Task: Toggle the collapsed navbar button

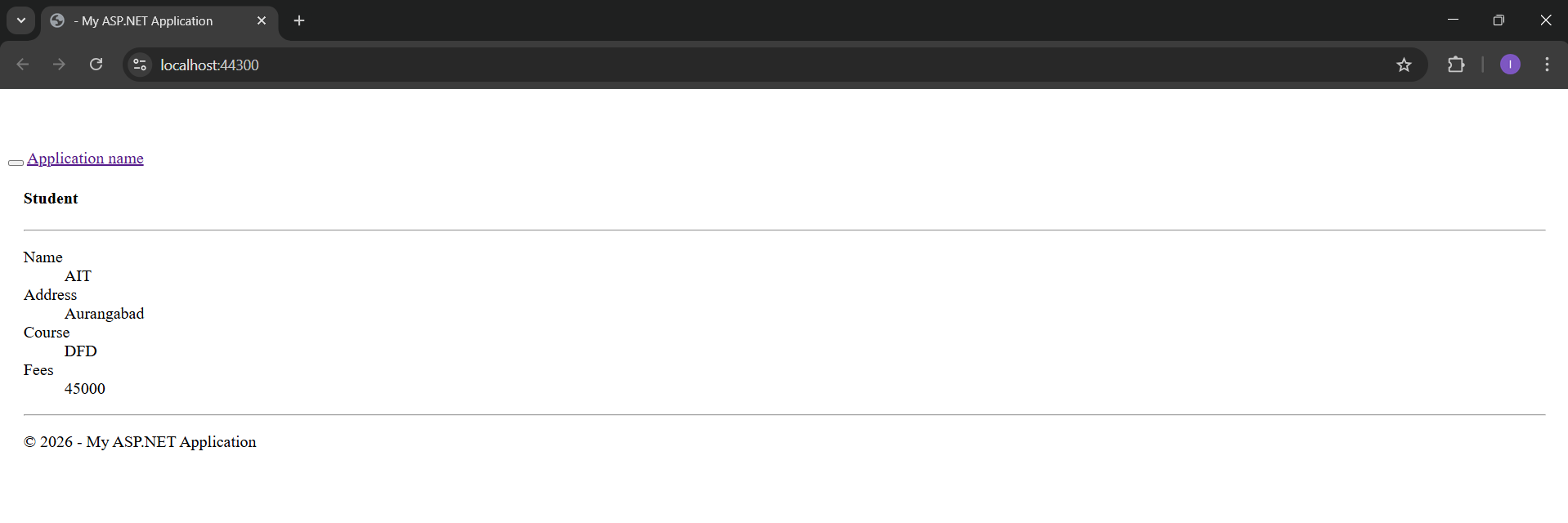Action: (16, 163)
